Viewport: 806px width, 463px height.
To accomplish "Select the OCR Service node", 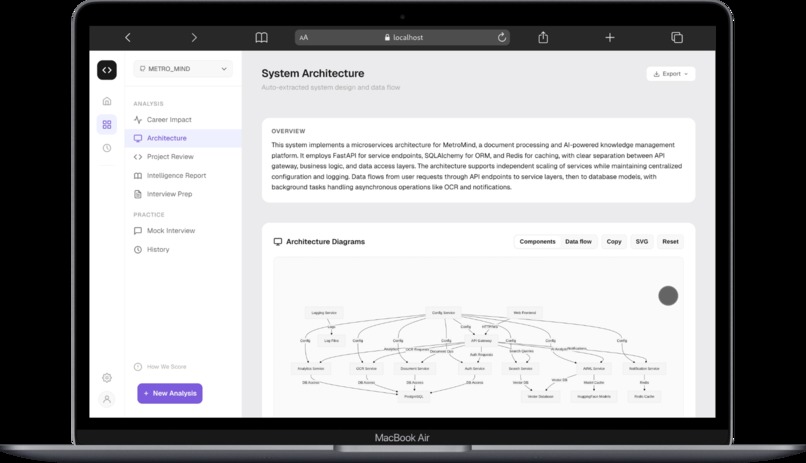I will click(366, 368).
